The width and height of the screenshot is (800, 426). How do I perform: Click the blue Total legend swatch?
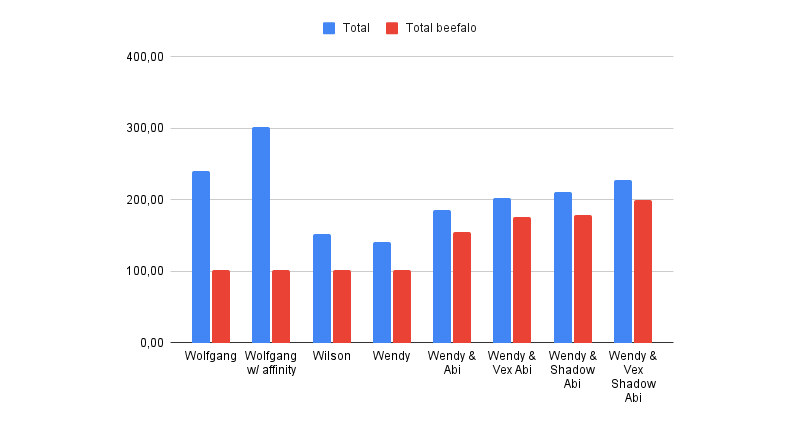(329, 28)
